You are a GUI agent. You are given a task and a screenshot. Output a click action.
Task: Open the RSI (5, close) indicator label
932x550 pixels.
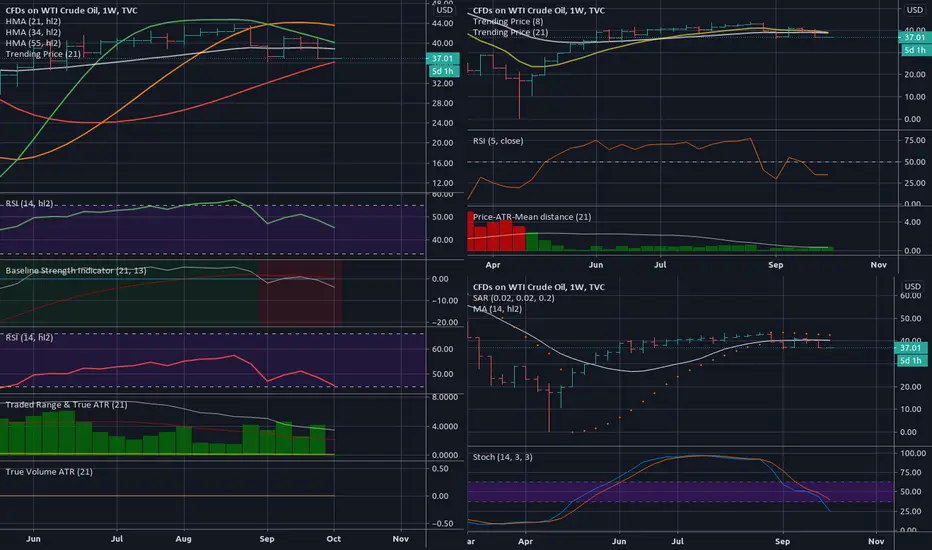pyautogui.click(x=498, y=141)
